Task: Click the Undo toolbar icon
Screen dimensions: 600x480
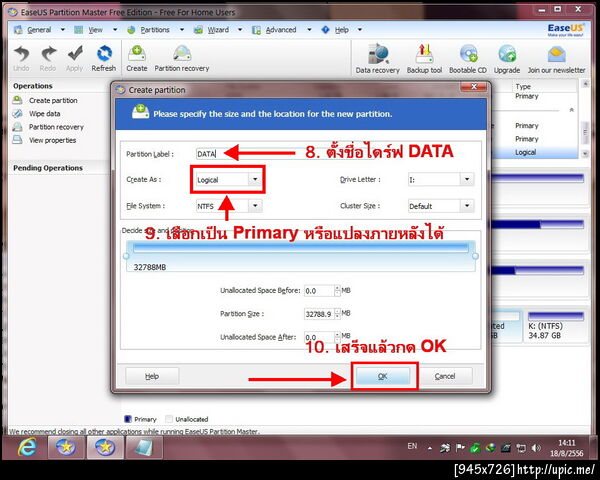Action: (x=21, y=58)
